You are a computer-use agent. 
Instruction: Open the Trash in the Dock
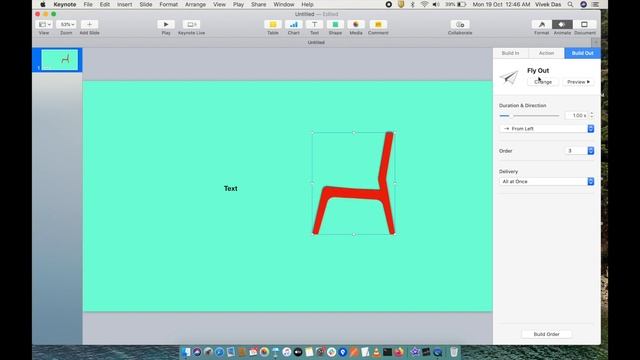pyautogui.click(x=454, y=352)
